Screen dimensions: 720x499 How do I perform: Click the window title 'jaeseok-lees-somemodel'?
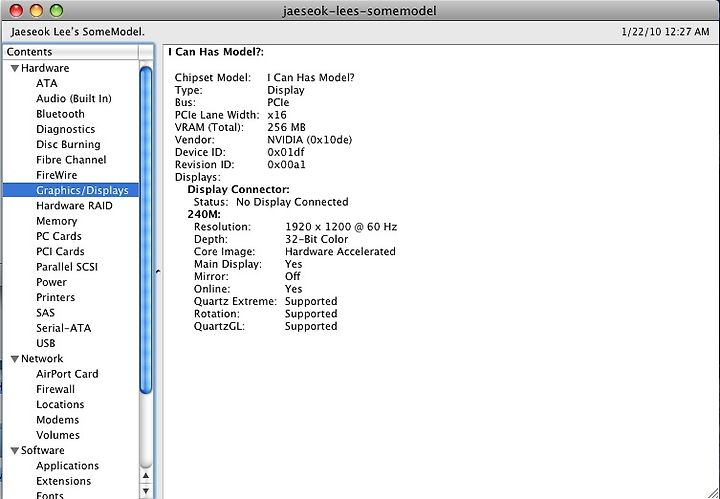tap(359, 10)
